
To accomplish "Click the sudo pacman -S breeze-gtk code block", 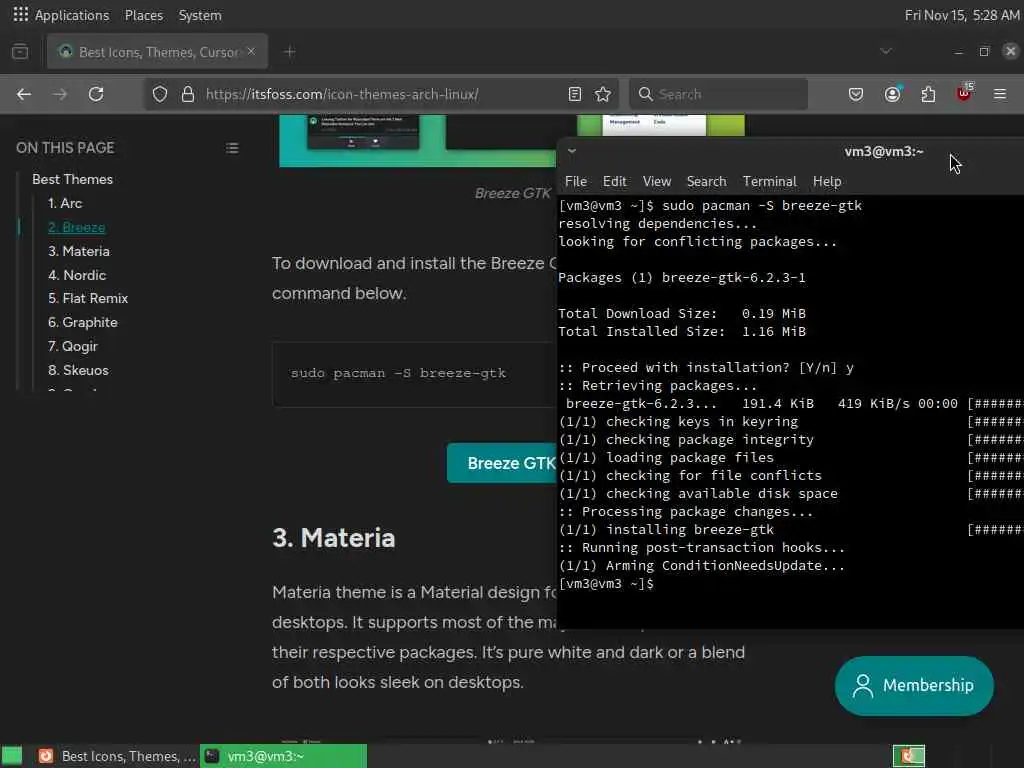I will (x=415, y=374).
